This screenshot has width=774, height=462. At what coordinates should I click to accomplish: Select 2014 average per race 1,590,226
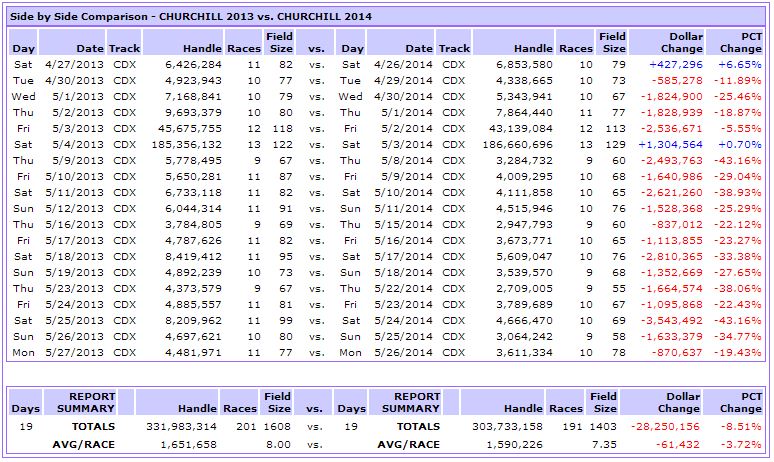pyautogui.click(x=514, y=445)
